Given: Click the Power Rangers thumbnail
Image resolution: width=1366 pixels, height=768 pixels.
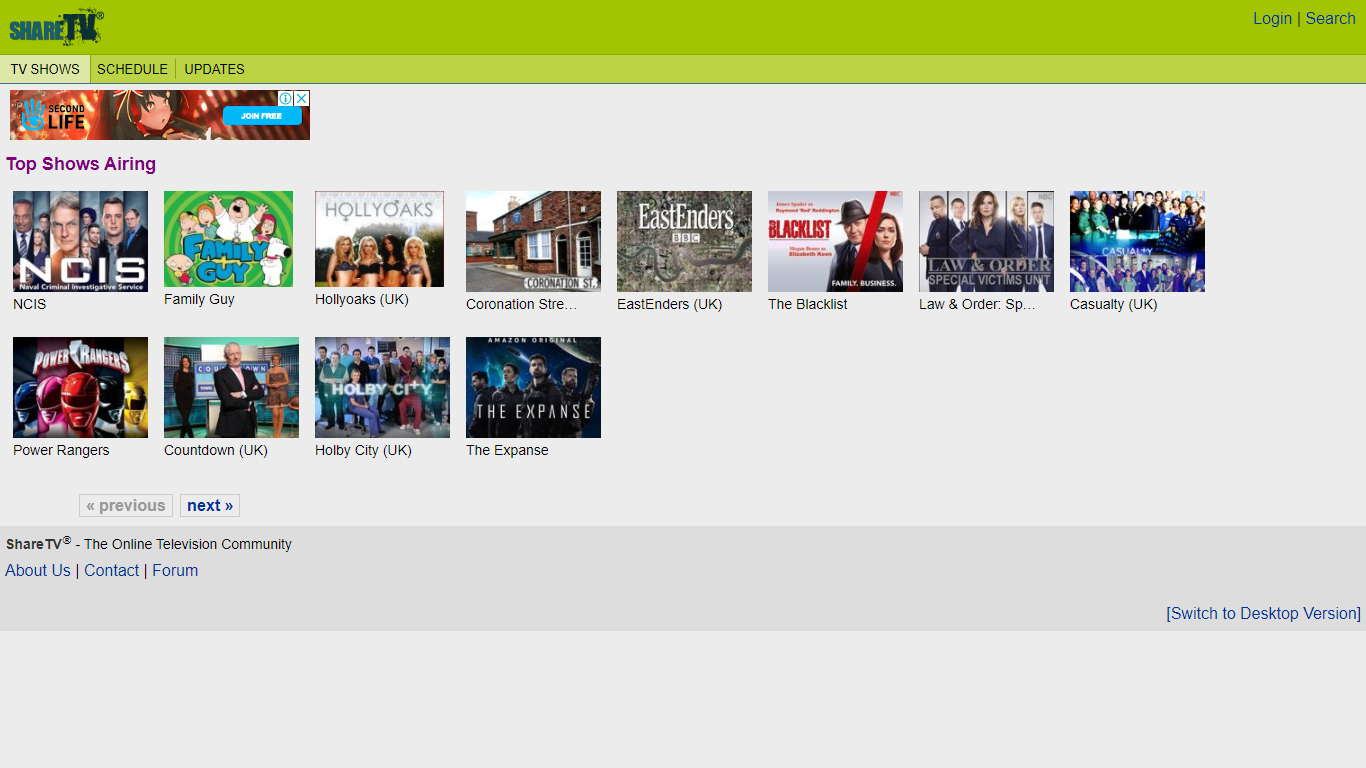Looking at the screenshot, I should click(80, 387).
